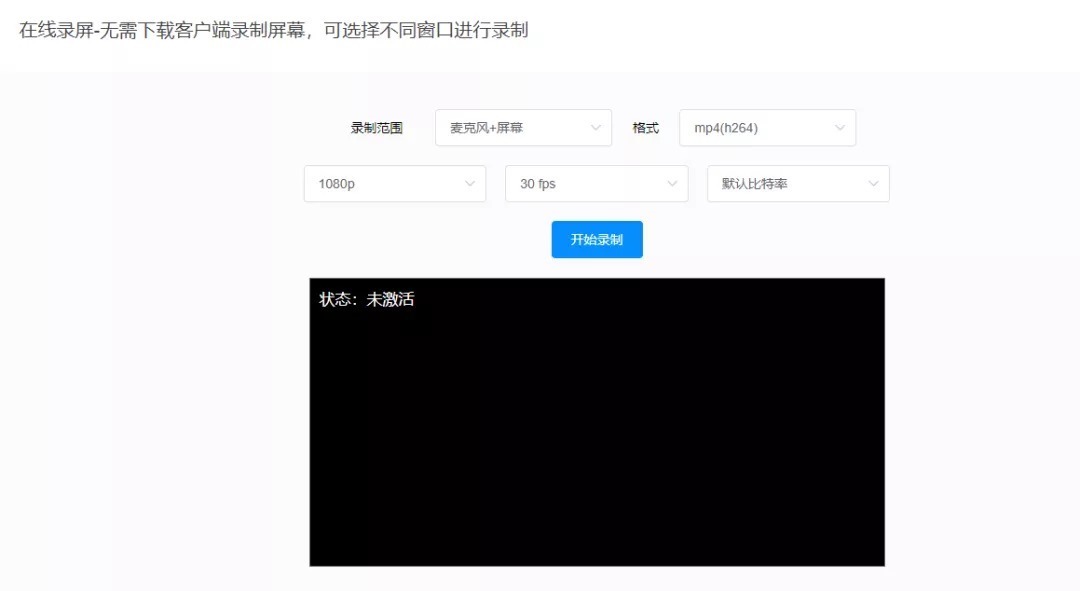Image resolution: width=1080 pixels, height=591 pixels.
Task: Click the black video preview area
Action: pyautogui.click(x=597, y=440)
